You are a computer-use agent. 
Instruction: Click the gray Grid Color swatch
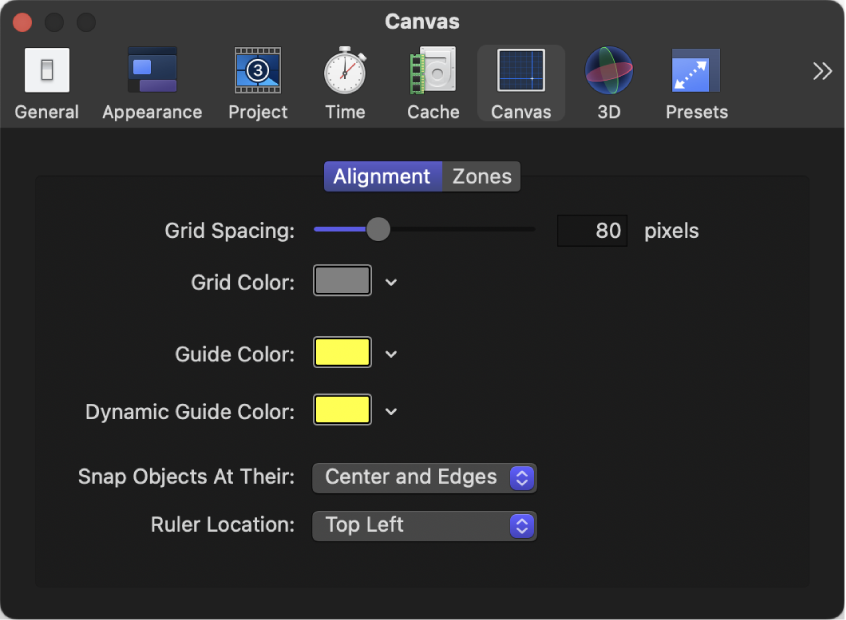tap(342, 281)
